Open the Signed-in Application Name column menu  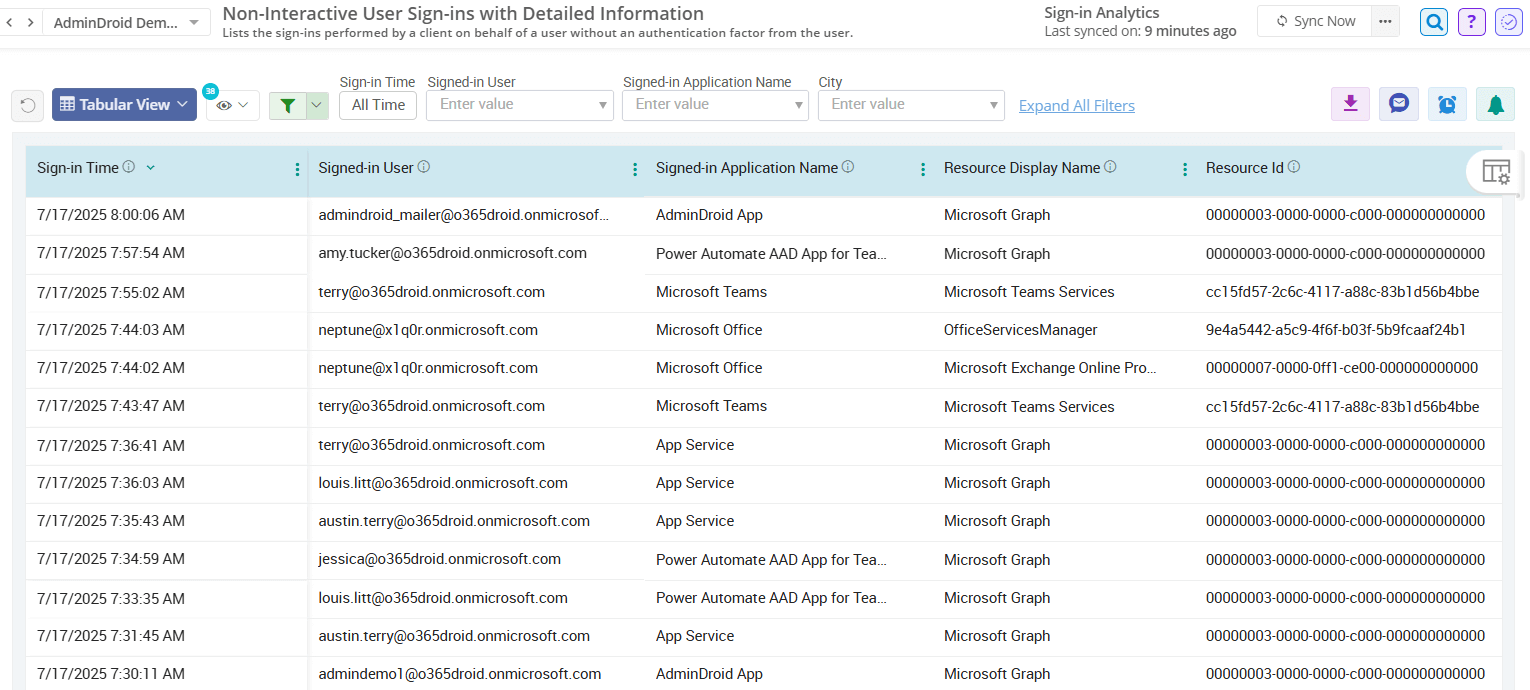tap(922, 169)
